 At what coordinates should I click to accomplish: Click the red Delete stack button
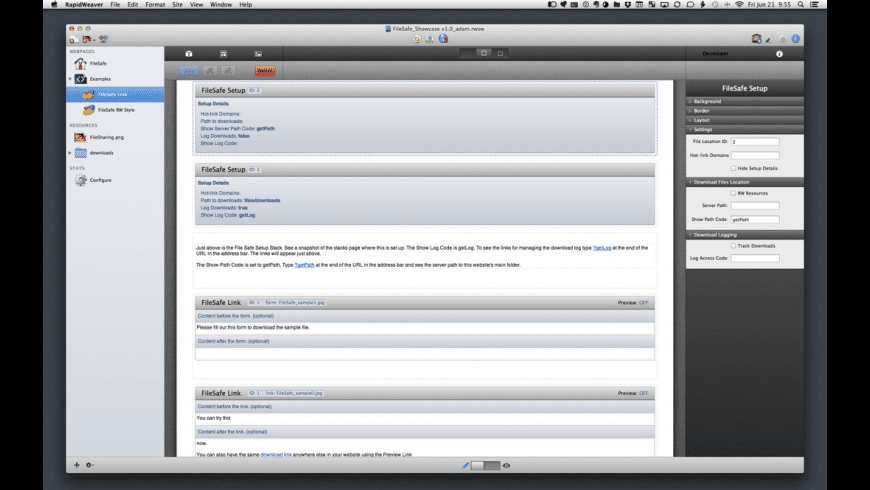click(265, 70)
